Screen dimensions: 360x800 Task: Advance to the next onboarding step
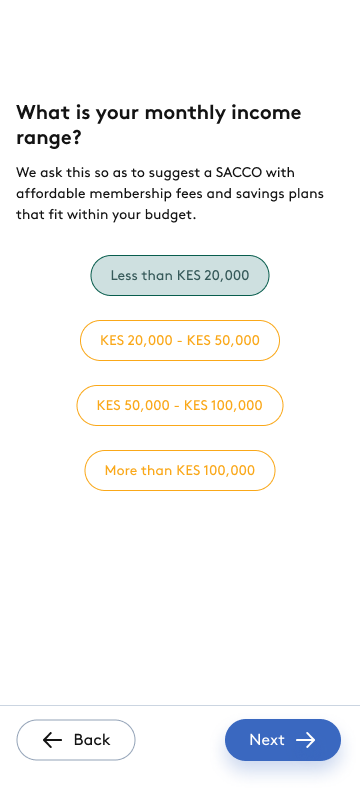pyautogui.click(x=283, y=740)
